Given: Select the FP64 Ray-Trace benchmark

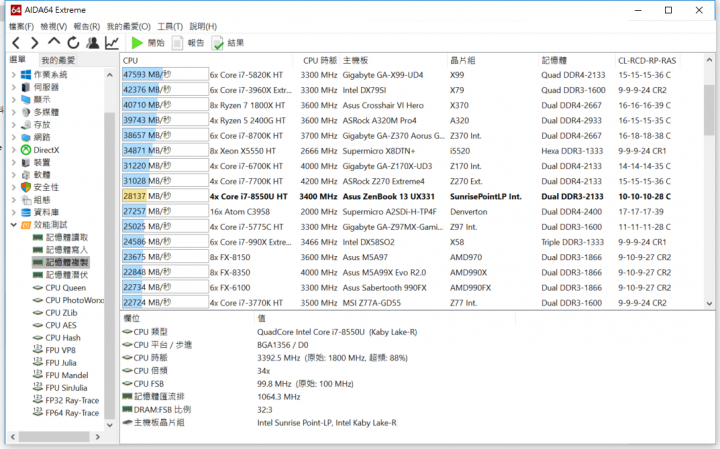Looking at the screenshot, I should click(x=72, y=413).
